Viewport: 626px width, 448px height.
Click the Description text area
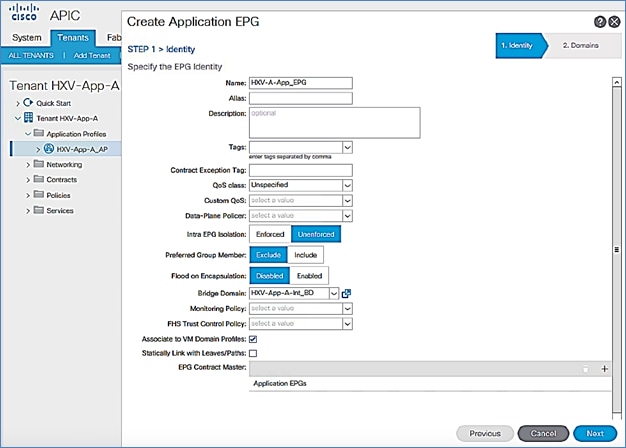tap(335, 123)
